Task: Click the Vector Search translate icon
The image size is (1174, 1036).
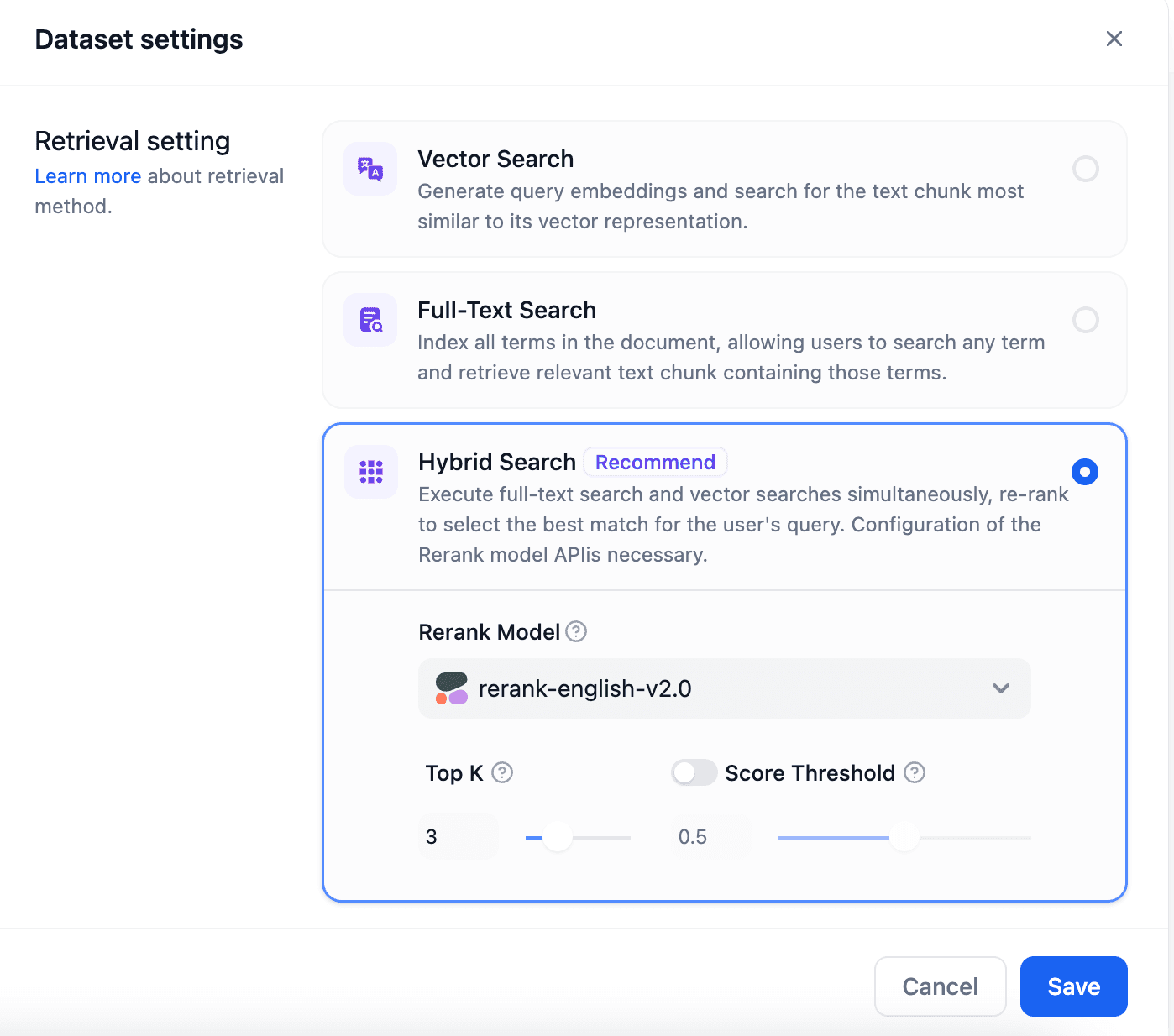Action: coord(370,169)
